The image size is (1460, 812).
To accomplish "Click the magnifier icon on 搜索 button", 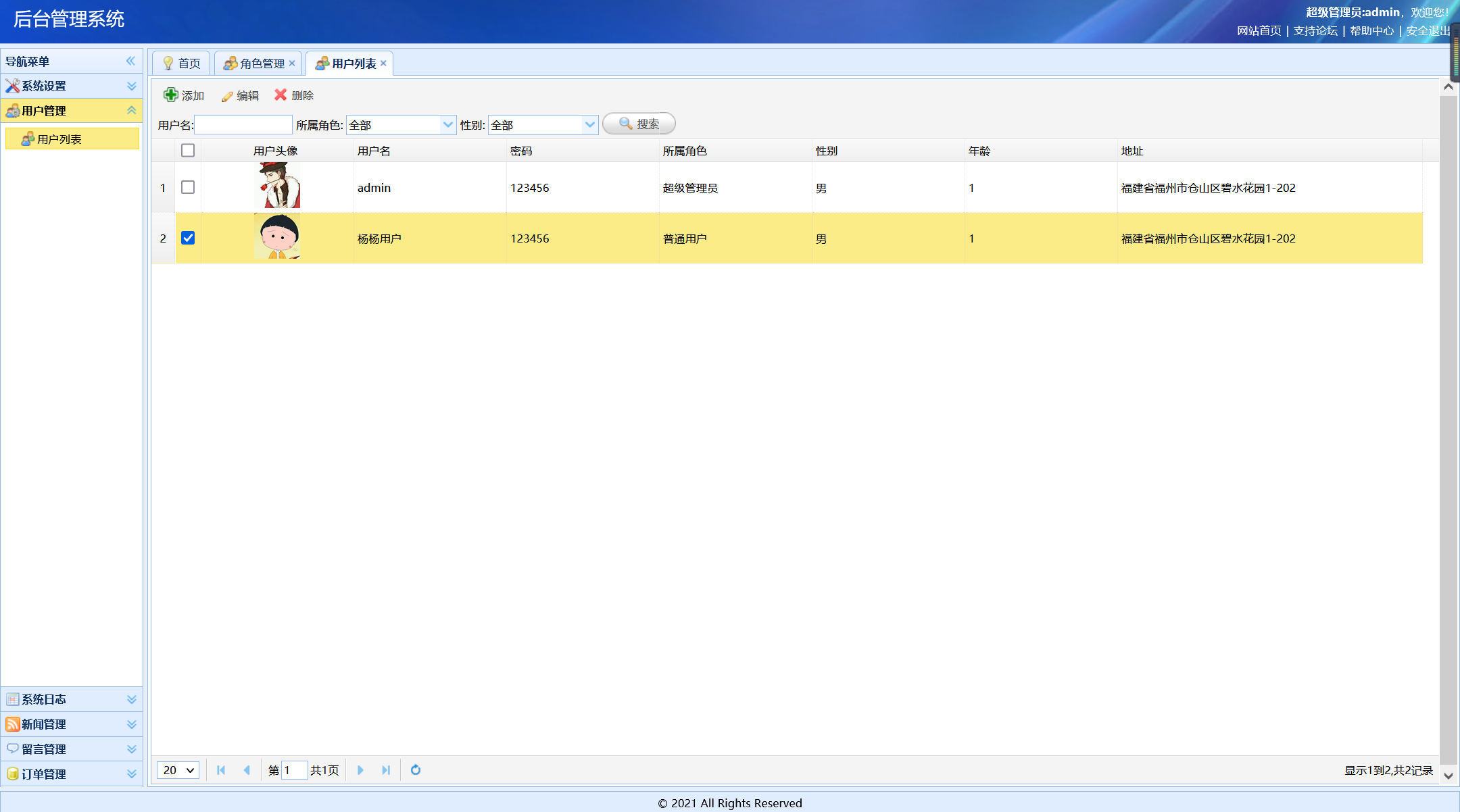I will tap(626, 124).
